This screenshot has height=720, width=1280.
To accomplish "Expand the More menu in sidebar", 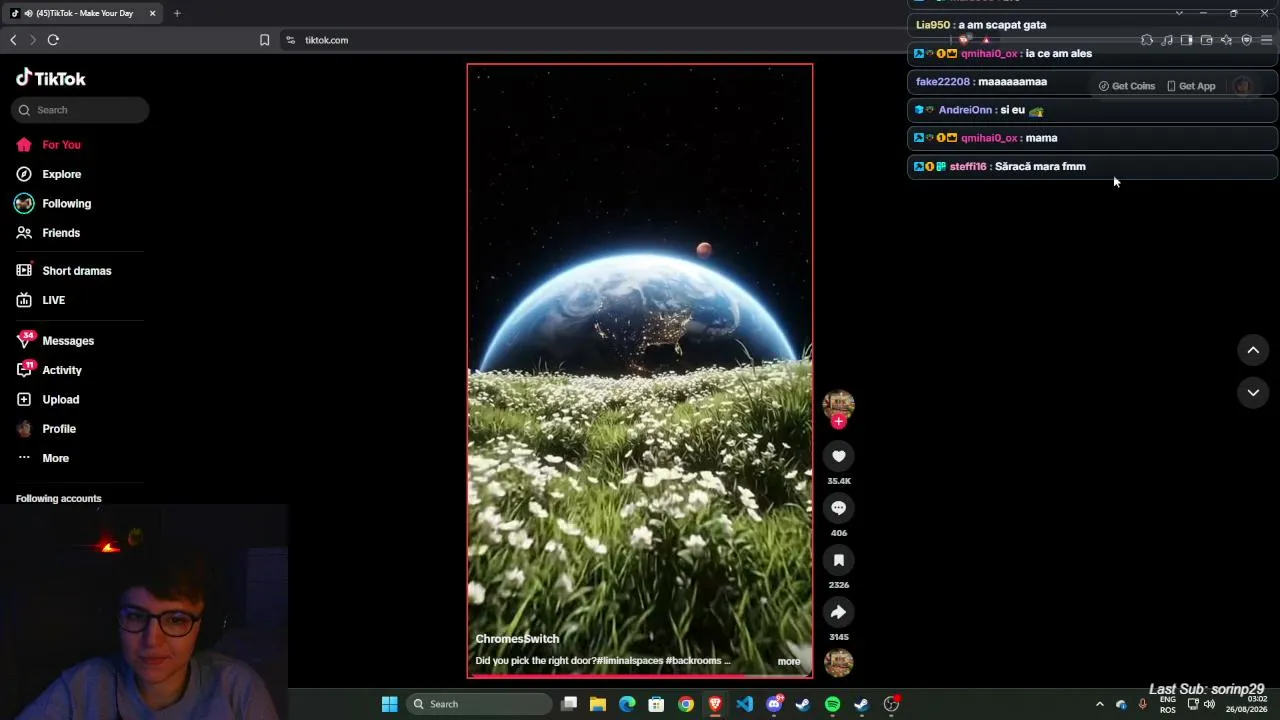I will click(43, 458).
